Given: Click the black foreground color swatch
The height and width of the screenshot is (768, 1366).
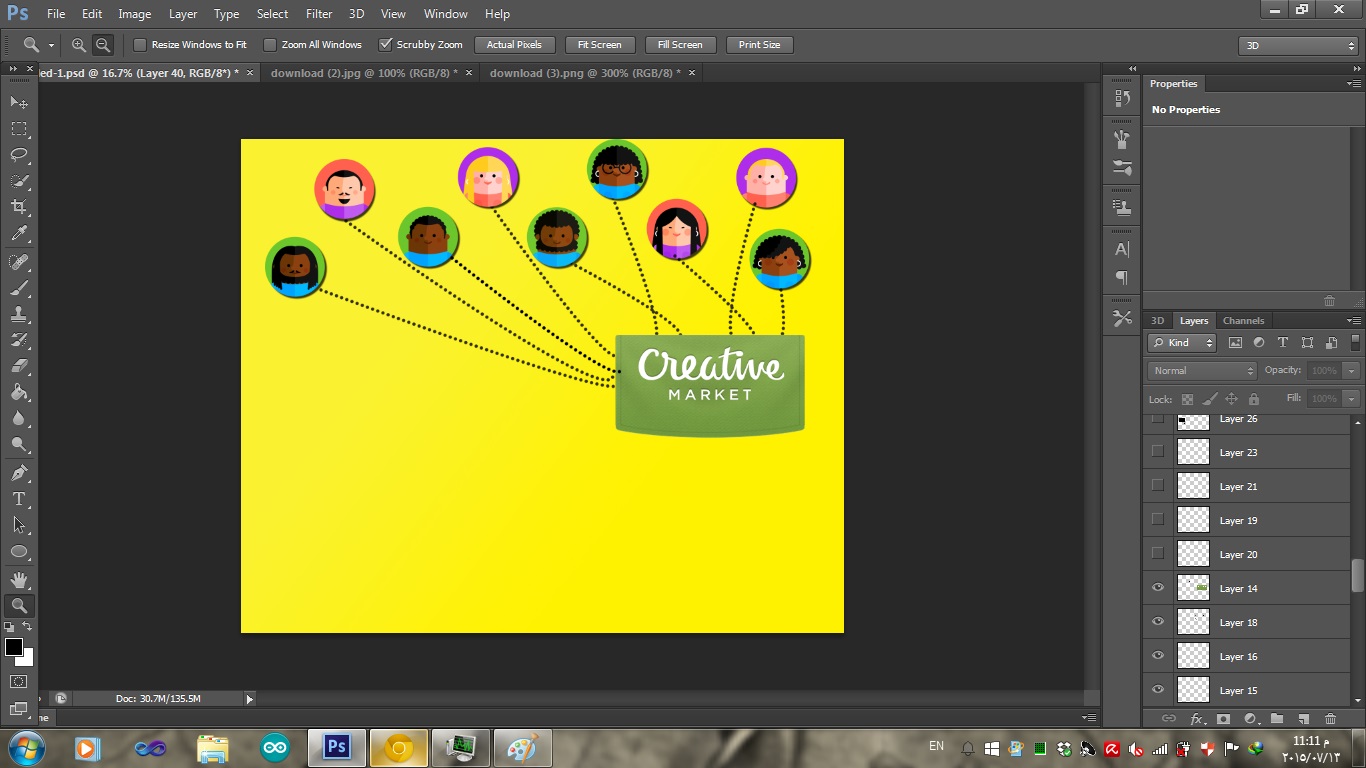Looking at the screenshot, I should pyautogui.click(x=13, y=647).
